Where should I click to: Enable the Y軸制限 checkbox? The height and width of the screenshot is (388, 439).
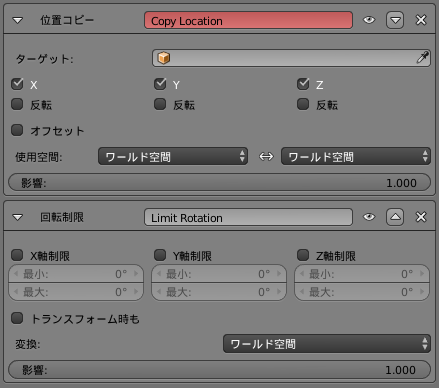[x=160, y=255]
